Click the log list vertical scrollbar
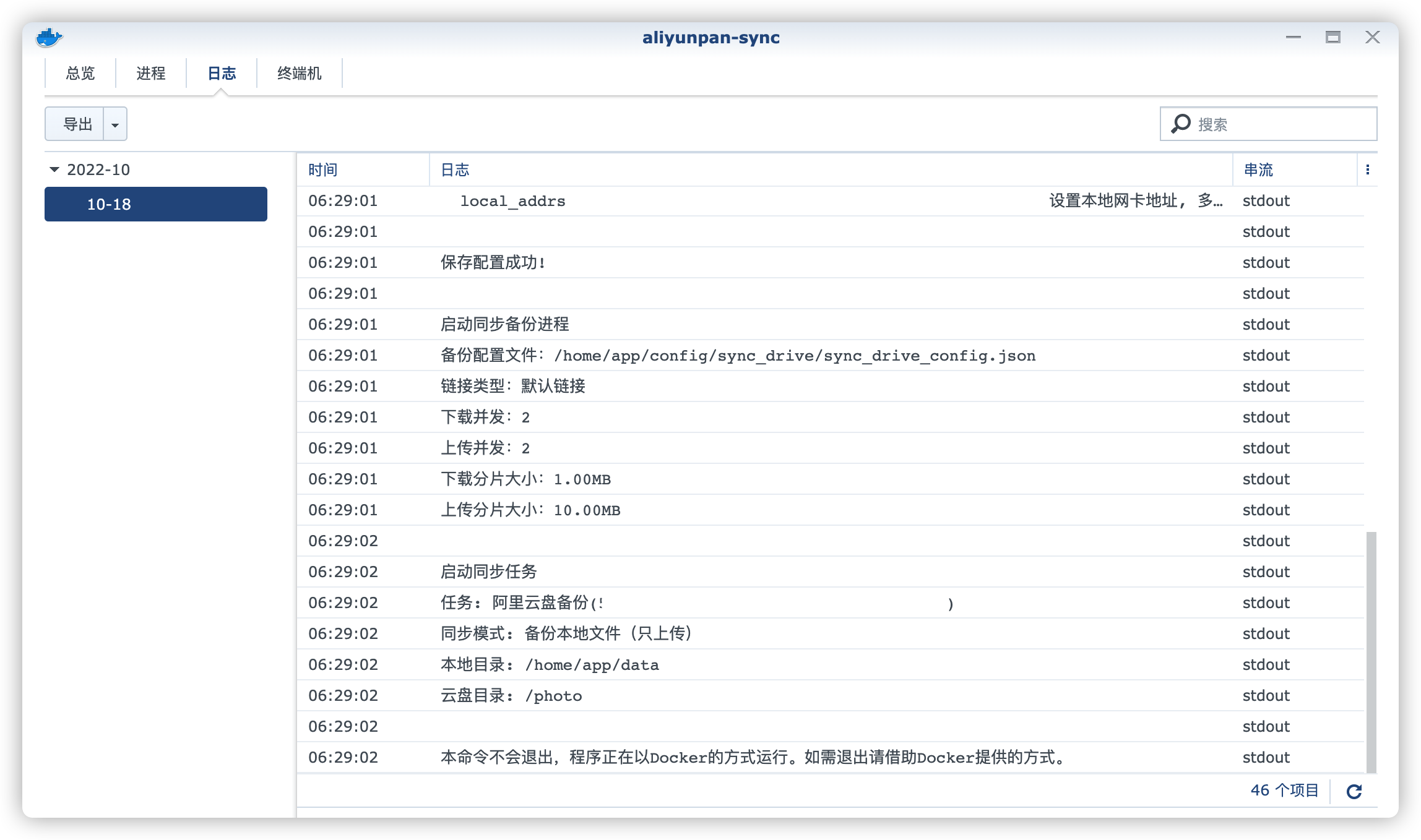The height and width of the screenshot is (840, 1421). point(1371,652)
